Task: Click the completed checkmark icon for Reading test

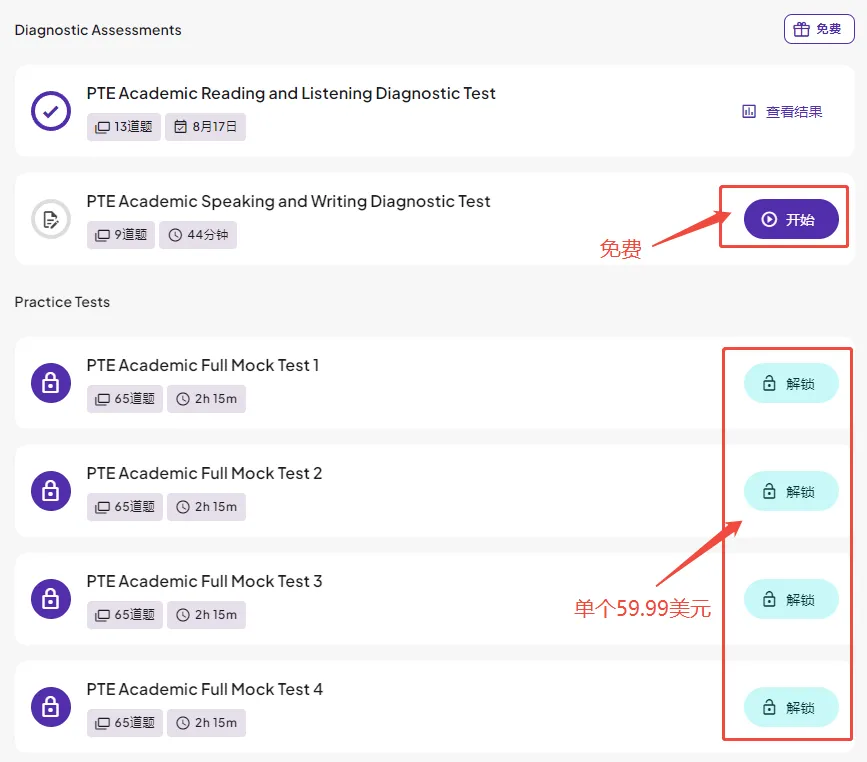Action: (x=51, y=111)
